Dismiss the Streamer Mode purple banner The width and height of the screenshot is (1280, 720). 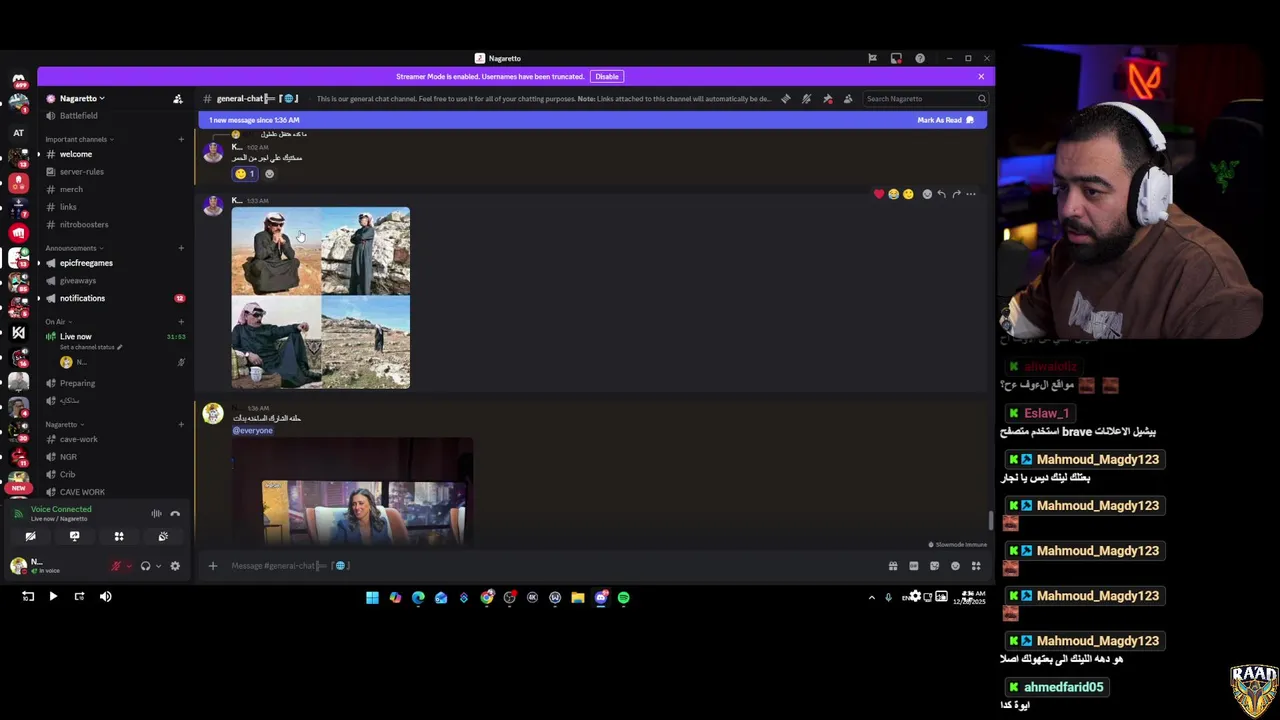click(x=981, y=77)
